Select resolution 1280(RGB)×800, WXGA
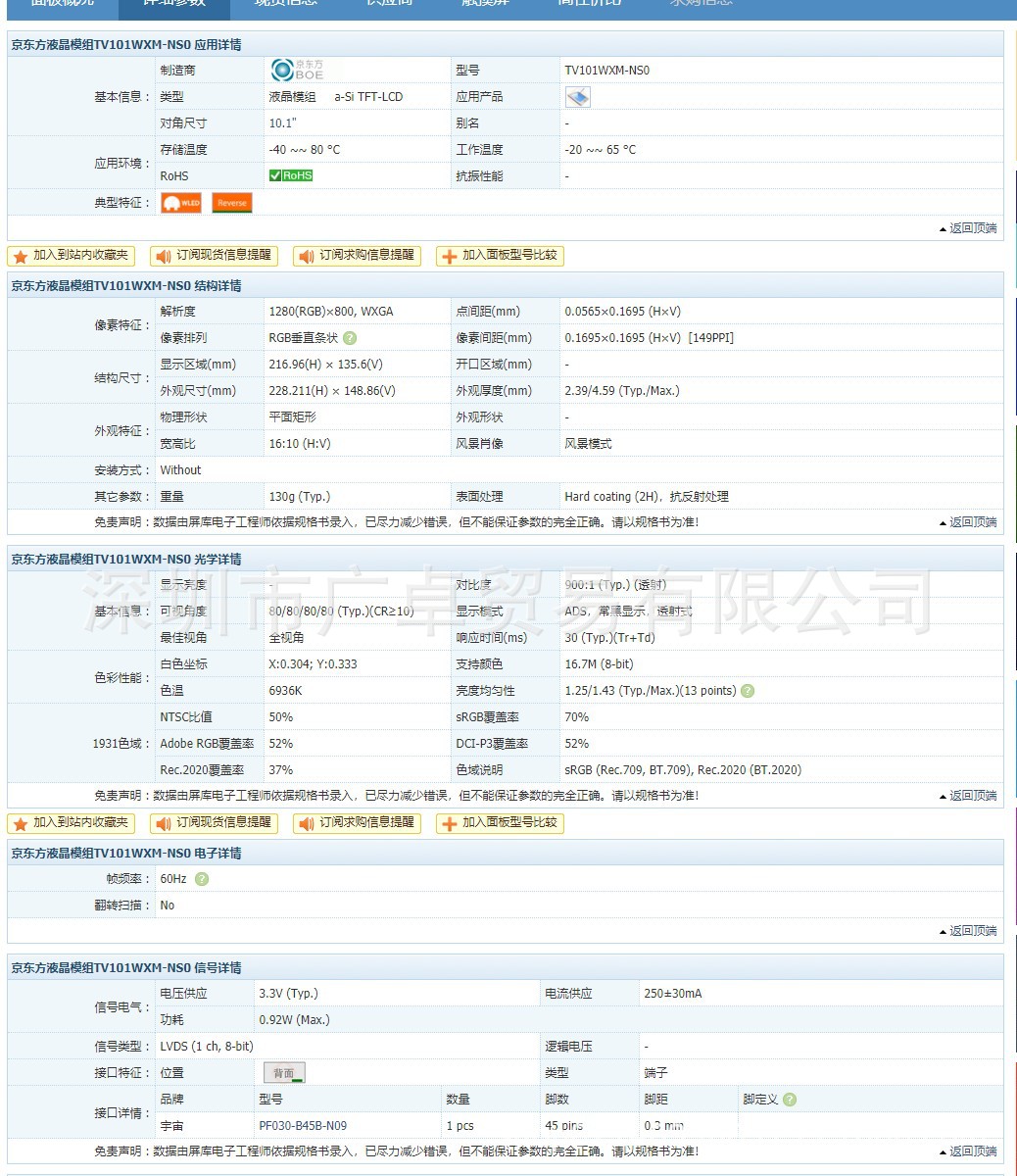Viewport: 1017px width, 1176px height. pos(331,312)
